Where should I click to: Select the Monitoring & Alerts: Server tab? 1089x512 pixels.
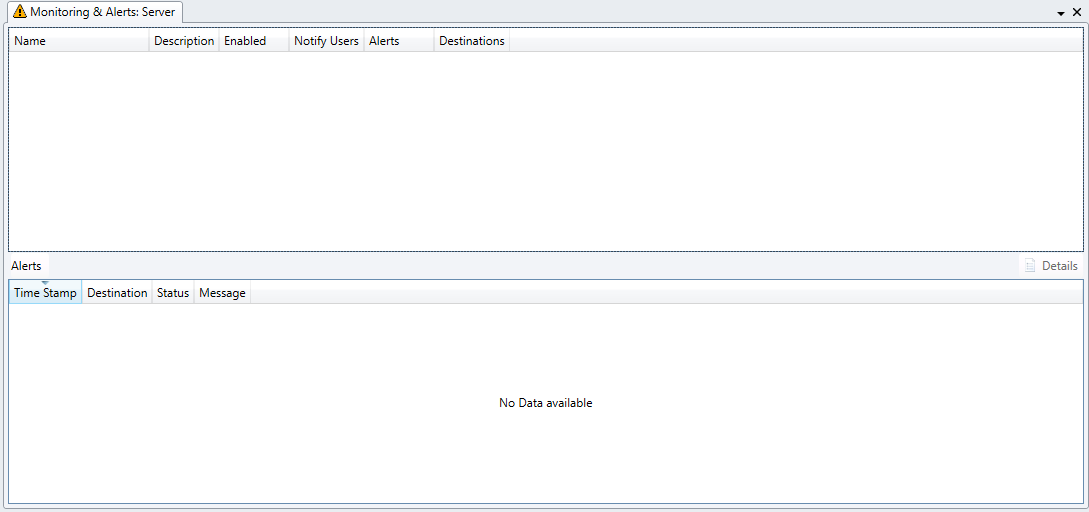102,12
